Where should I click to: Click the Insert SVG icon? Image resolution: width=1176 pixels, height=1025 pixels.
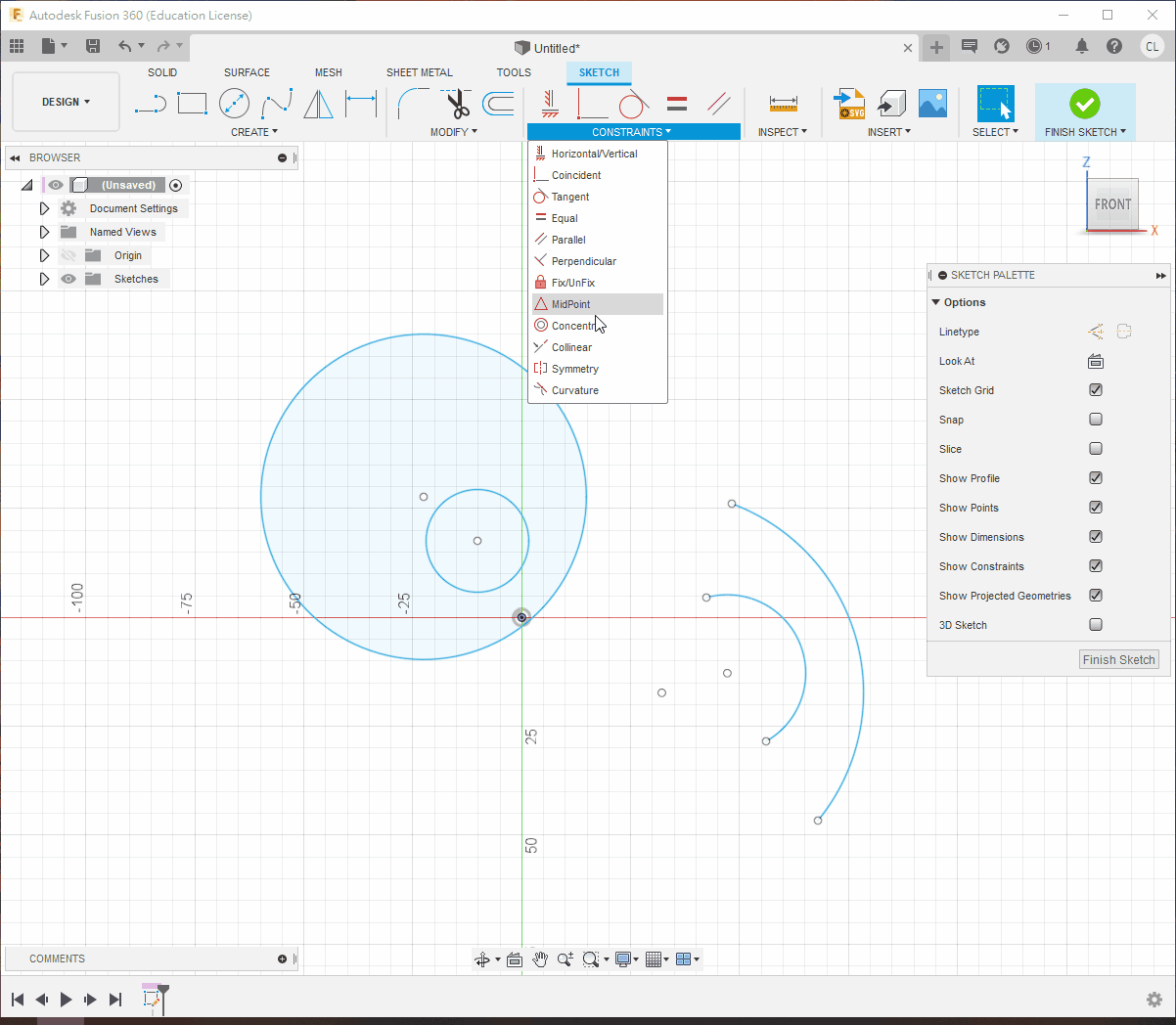click(849, 104)
